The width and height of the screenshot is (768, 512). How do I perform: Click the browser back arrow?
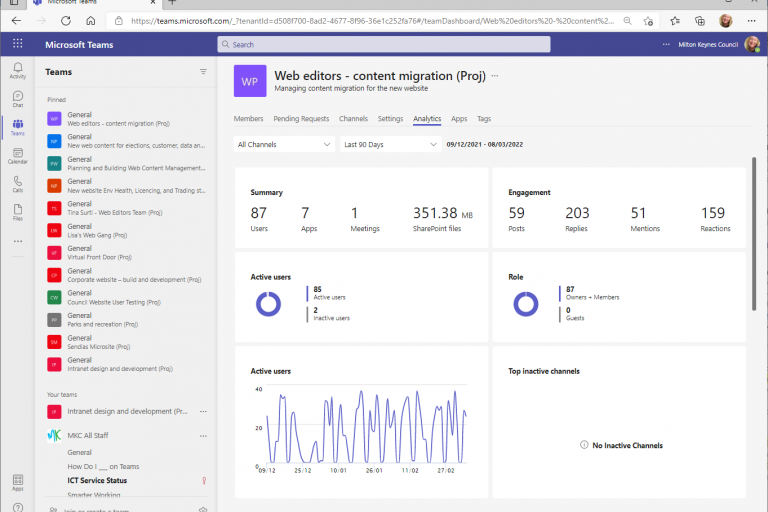[x=16, y=21]
